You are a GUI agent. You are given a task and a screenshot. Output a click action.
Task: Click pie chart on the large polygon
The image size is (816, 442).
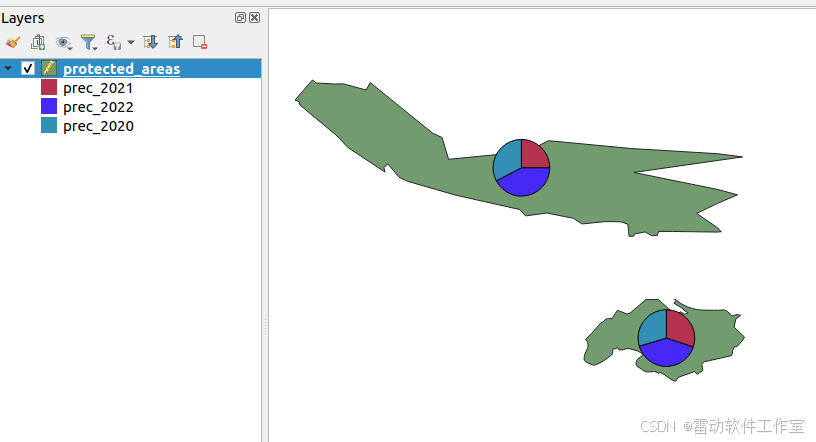[x=521, y=168]
